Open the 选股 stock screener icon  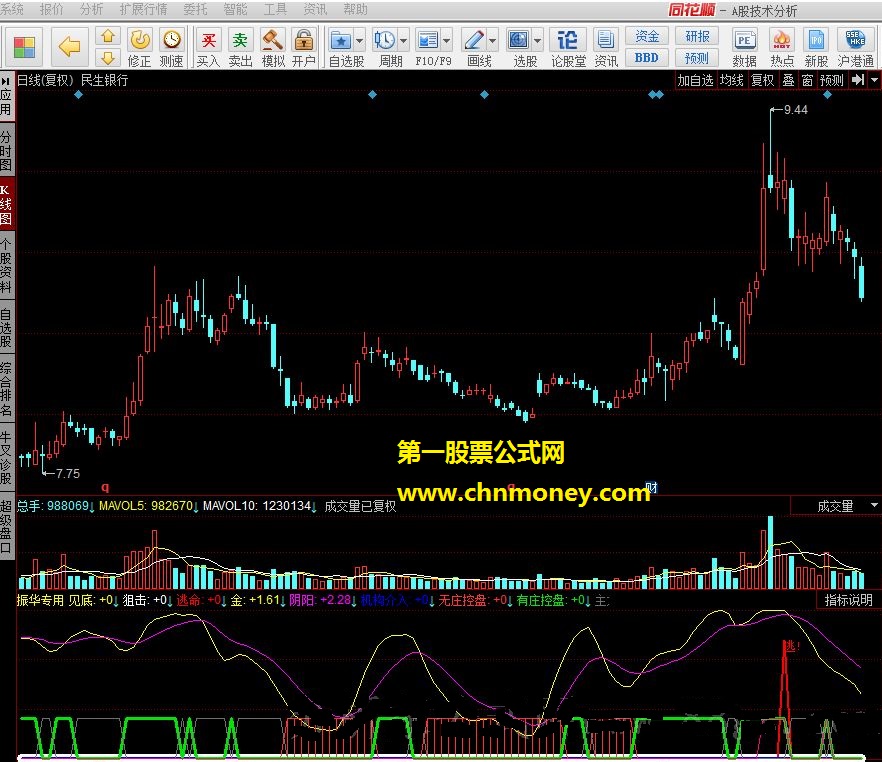[x=519, y=40]
